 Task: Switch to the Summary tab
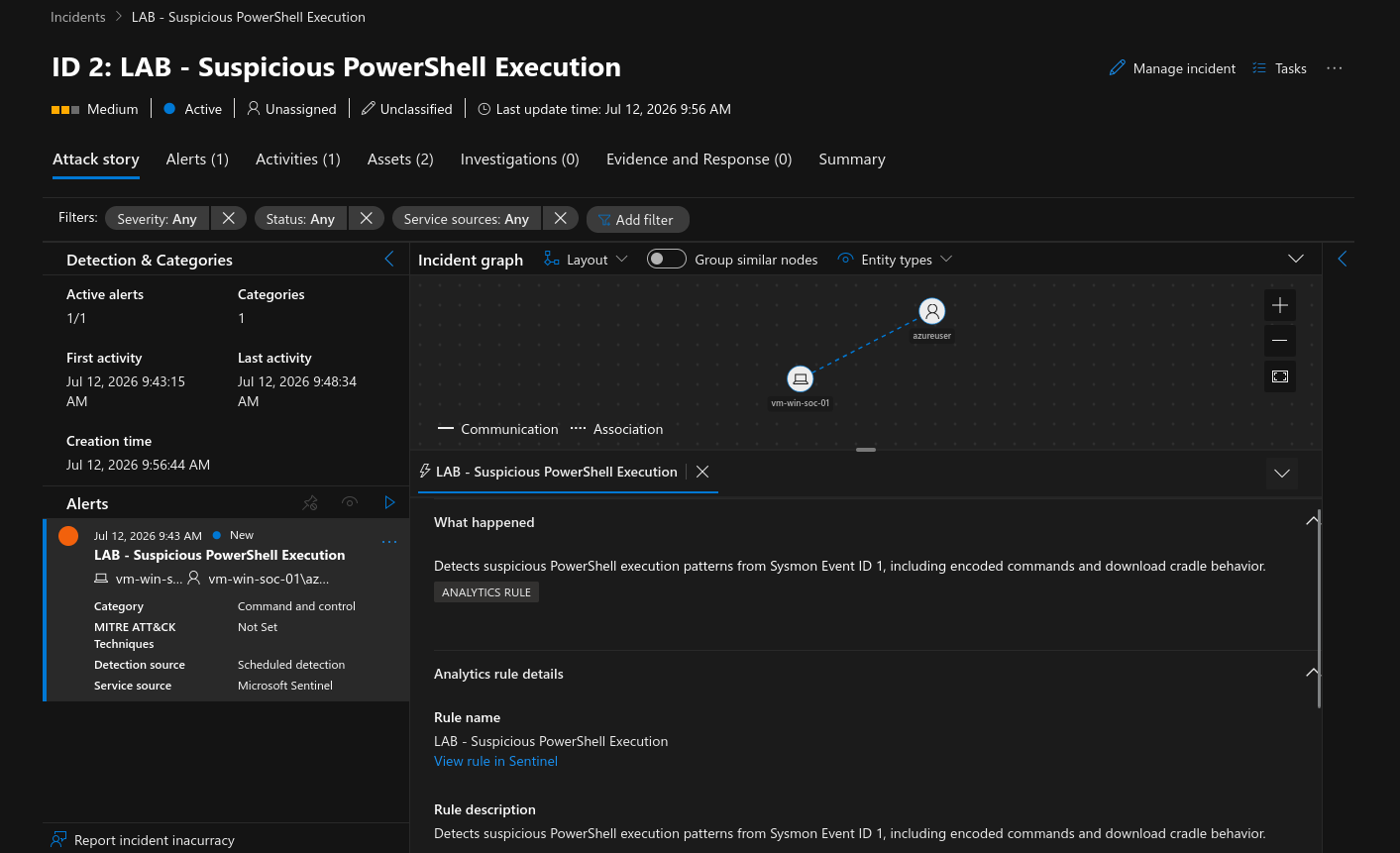click(x=852, y=160)
